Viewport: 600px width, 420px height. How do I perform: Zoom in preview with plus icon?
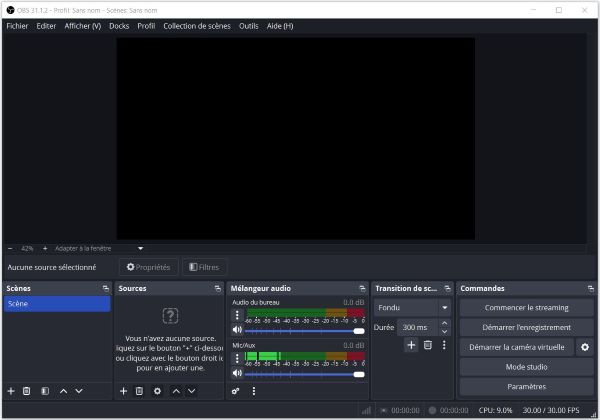45,249
